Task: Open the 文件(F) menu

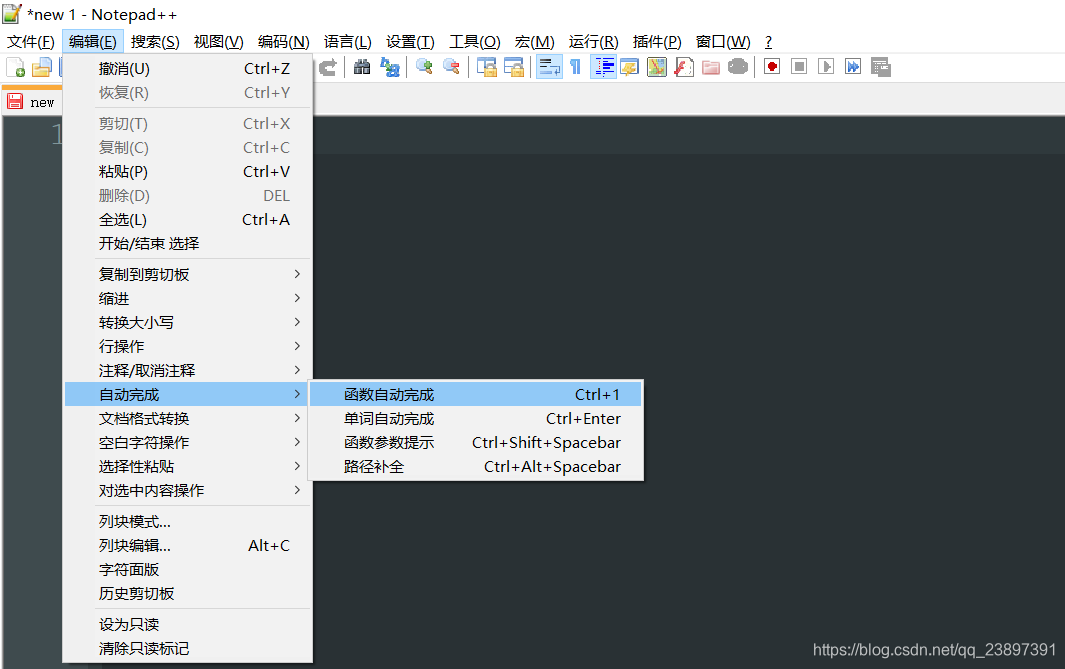Action: coord(31,42)
